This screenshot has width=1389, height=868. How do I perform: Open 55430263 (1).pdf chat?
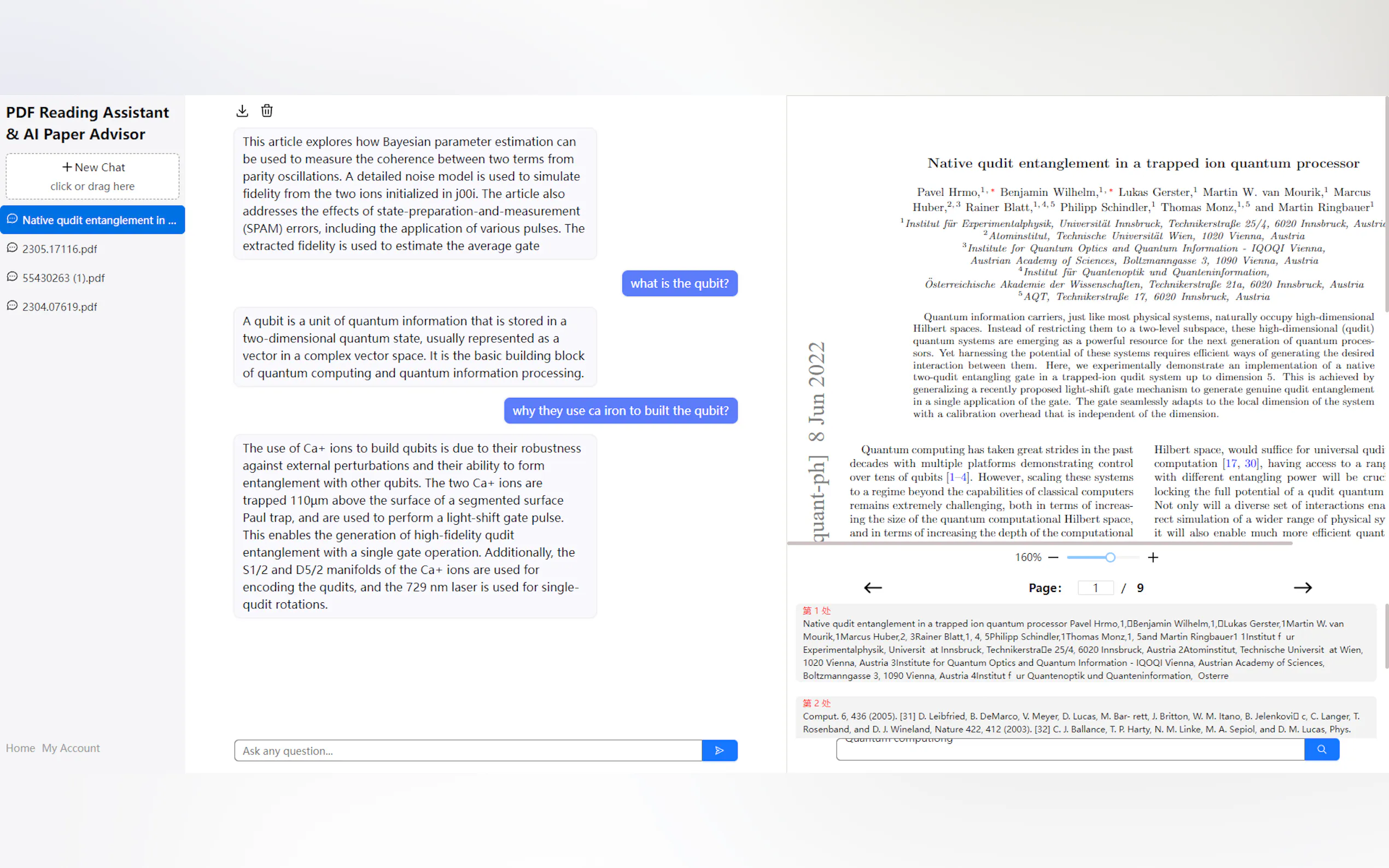point(63,278)
